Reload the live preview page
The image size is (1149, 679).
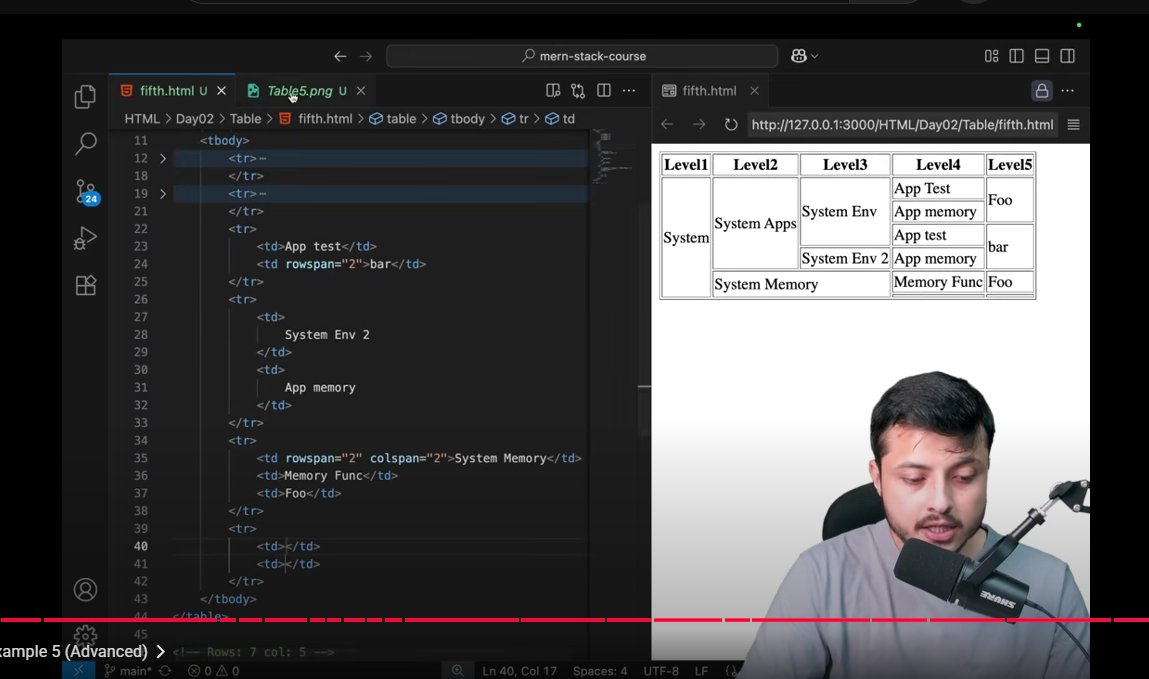pos(731,124)
